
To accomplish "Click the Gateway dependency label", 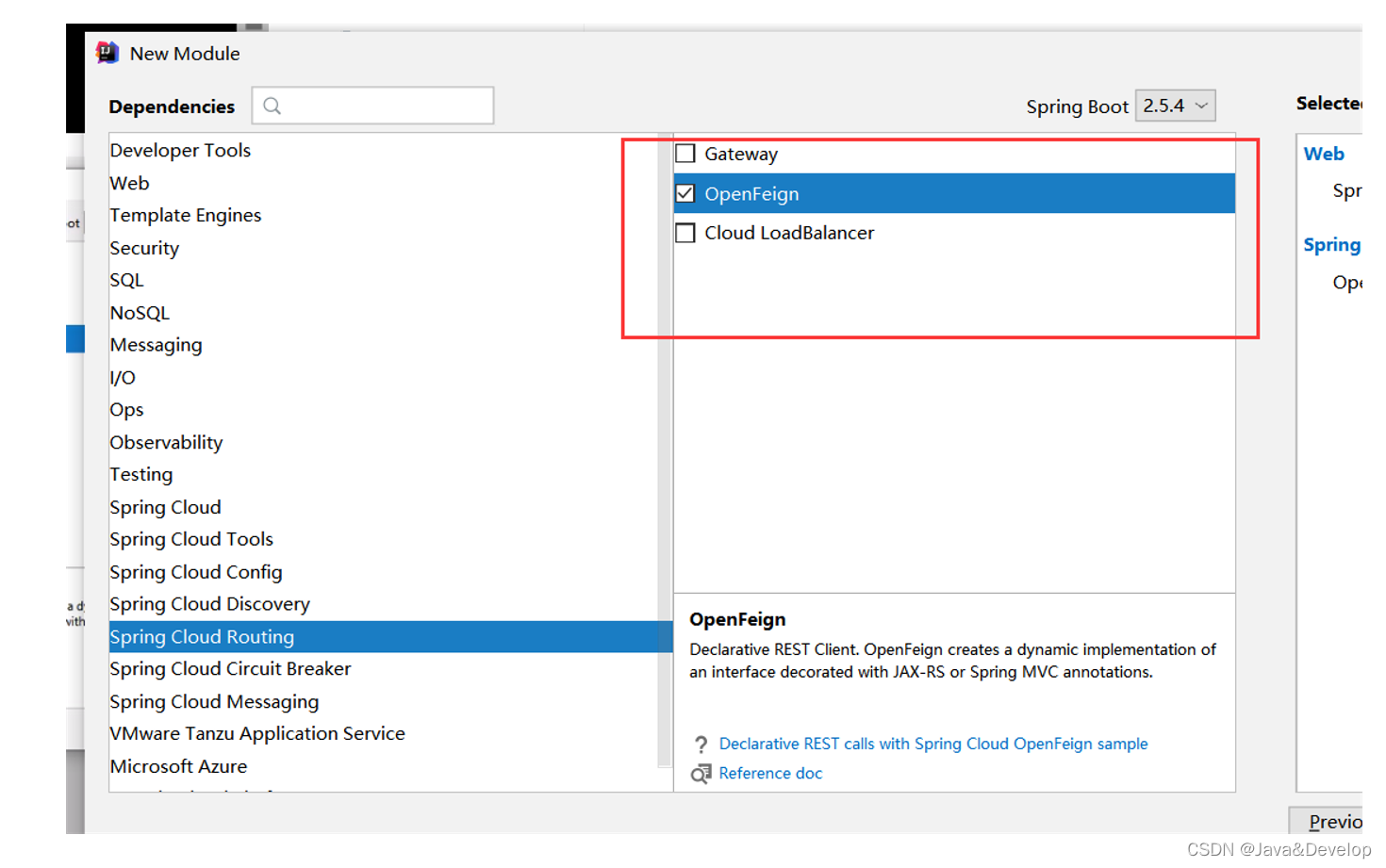I will [741, 154].
